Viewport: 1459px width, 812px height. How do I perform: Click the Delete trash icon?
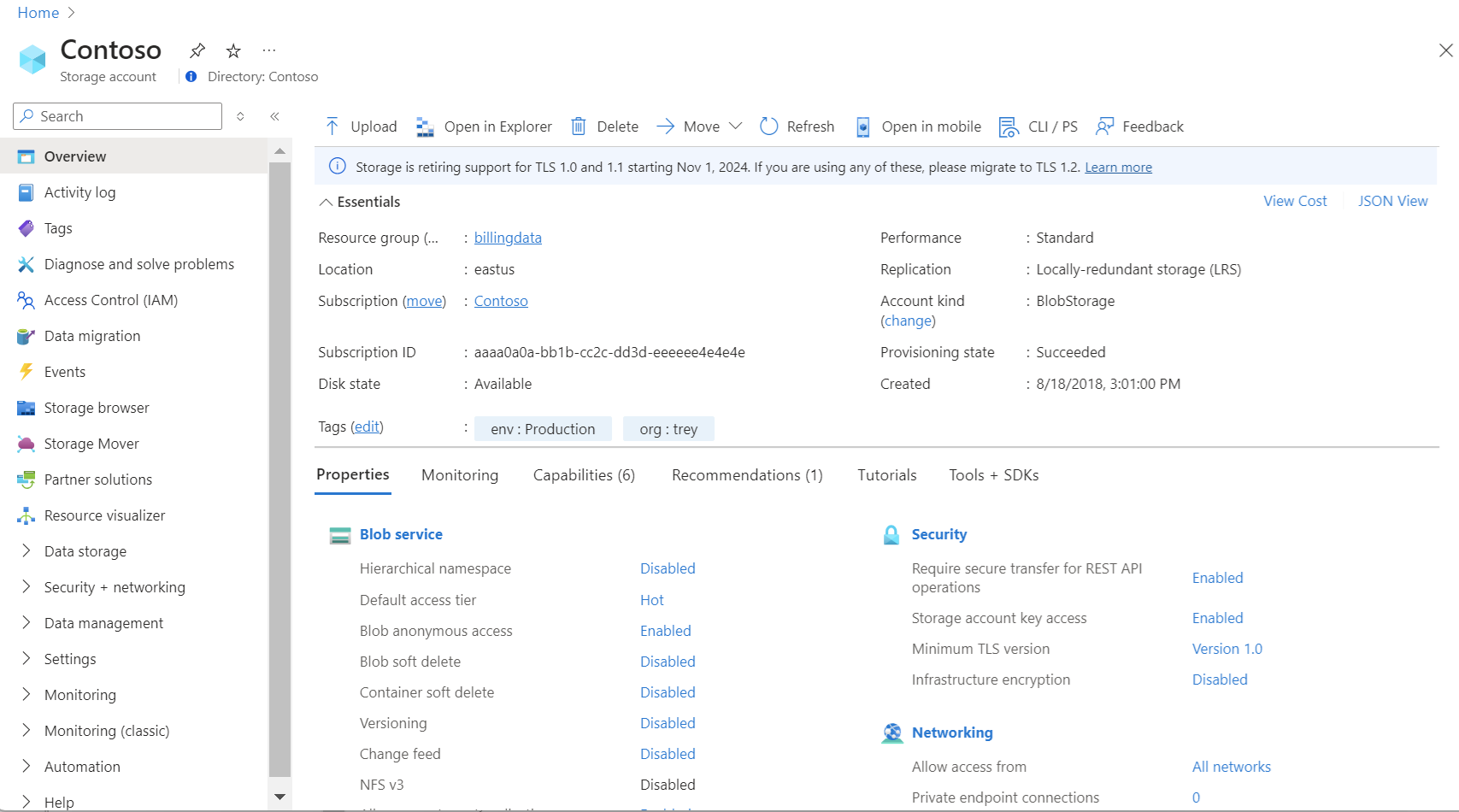click(x=579, y=127)
